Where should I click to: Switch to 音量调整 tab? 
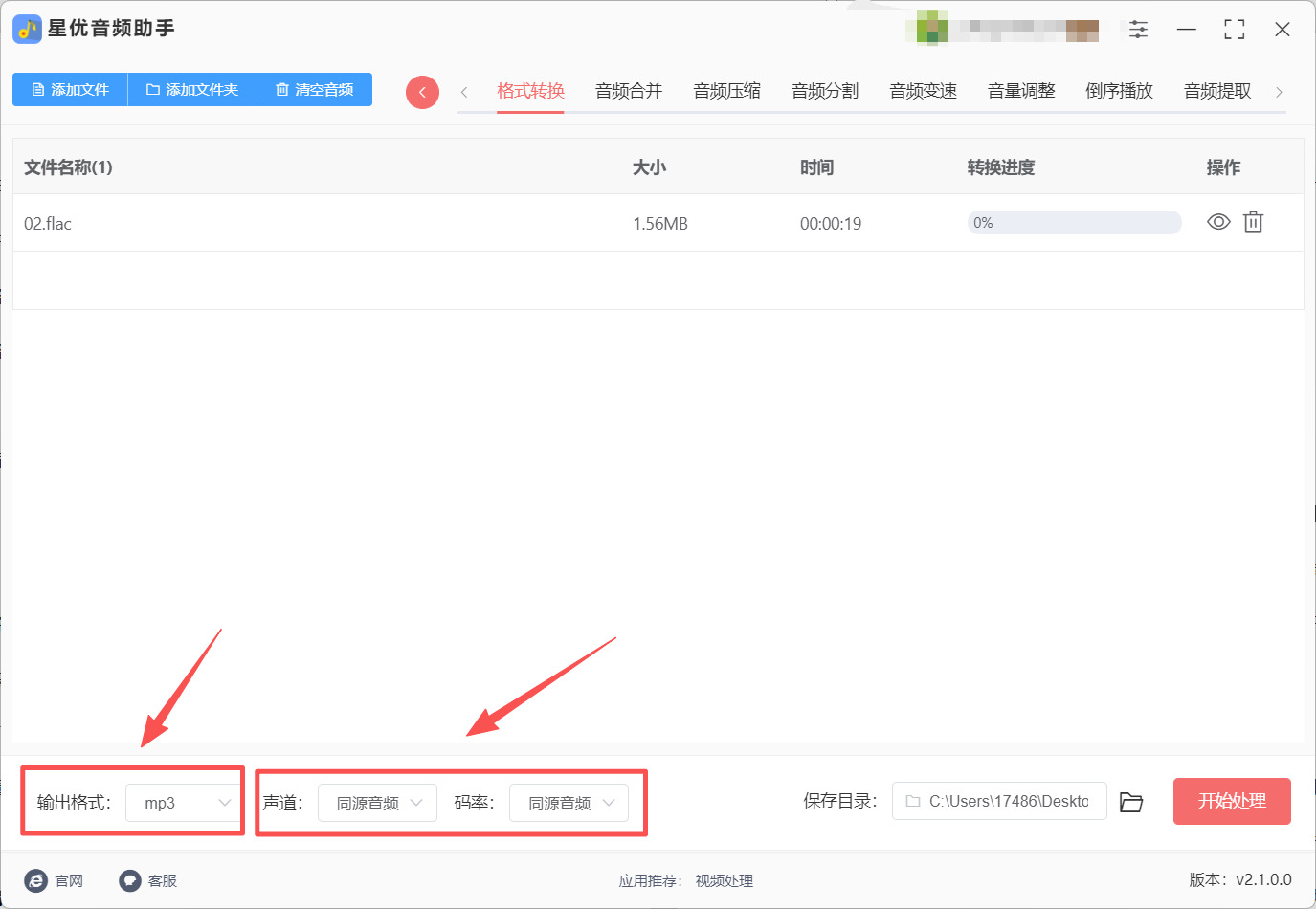1021,91
